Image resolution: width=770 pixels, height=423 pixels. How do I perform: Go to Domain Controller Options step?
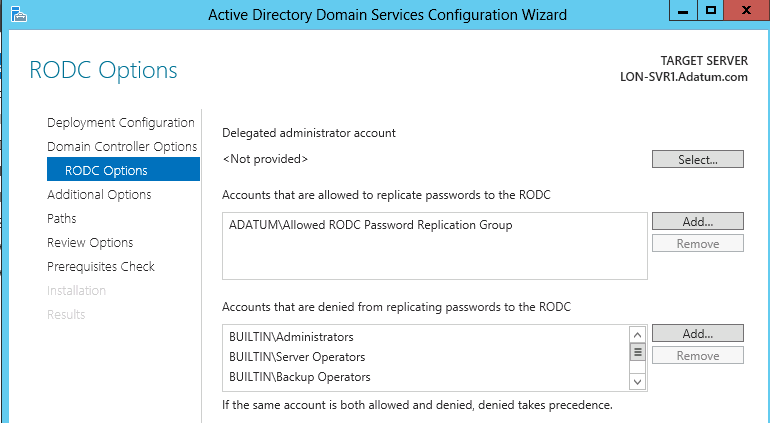point(122,147)
